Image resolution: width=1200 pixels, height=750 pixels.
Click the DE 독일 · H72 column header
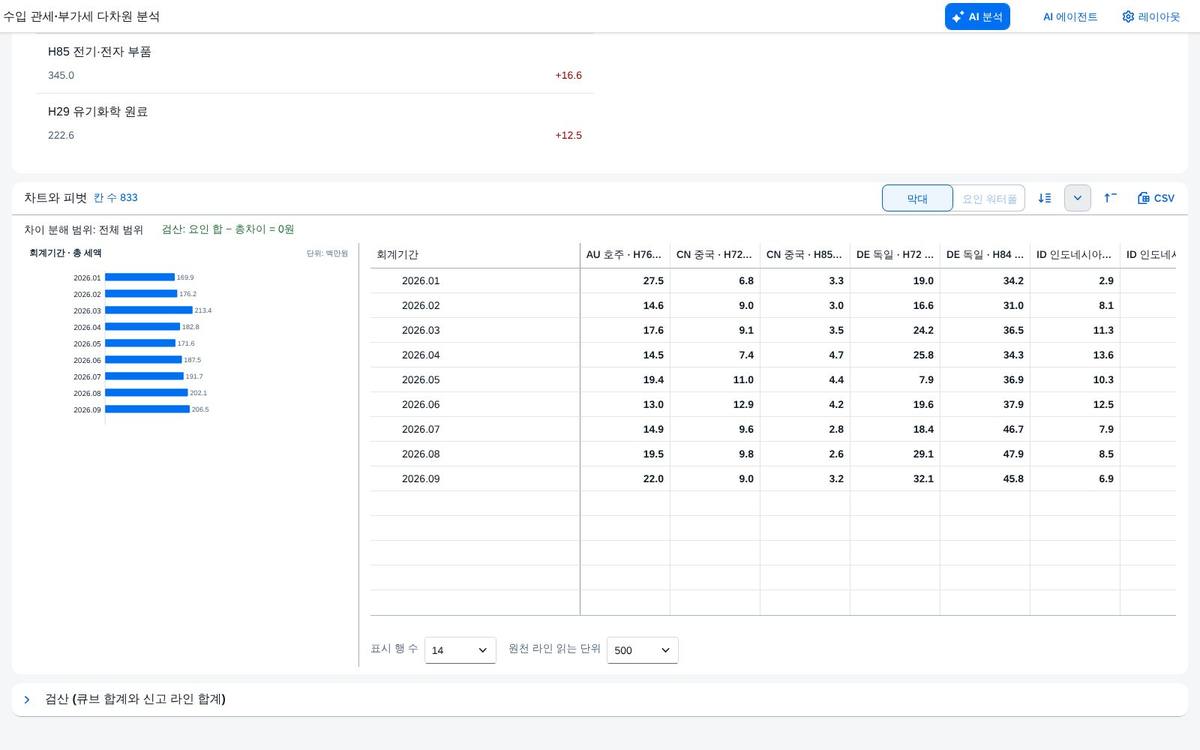895,255
